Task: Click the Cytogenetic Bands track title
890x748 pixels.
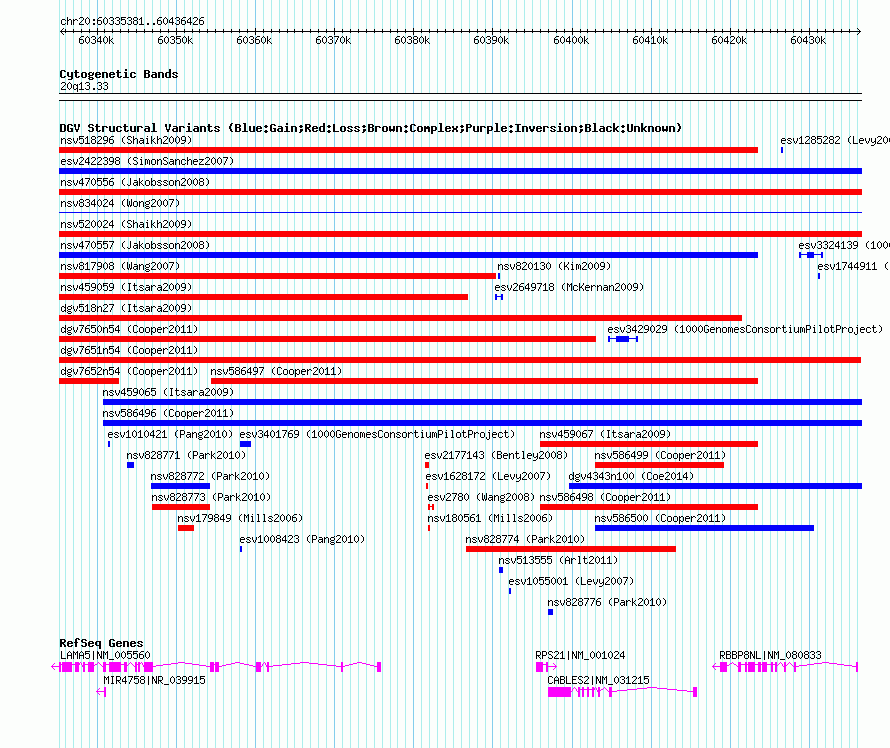Action: [119, 74]
